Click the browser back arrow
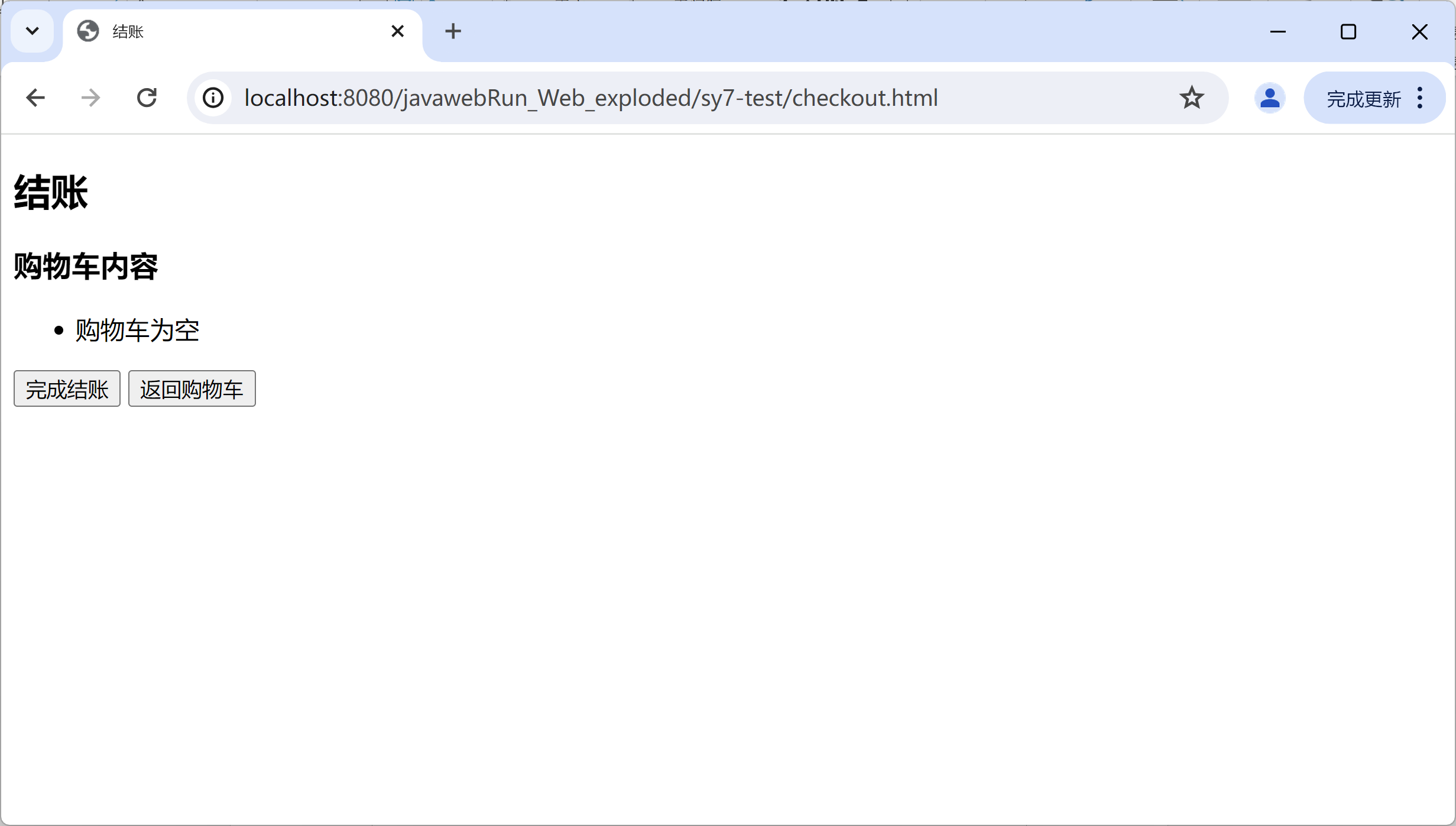 (35, 98)
